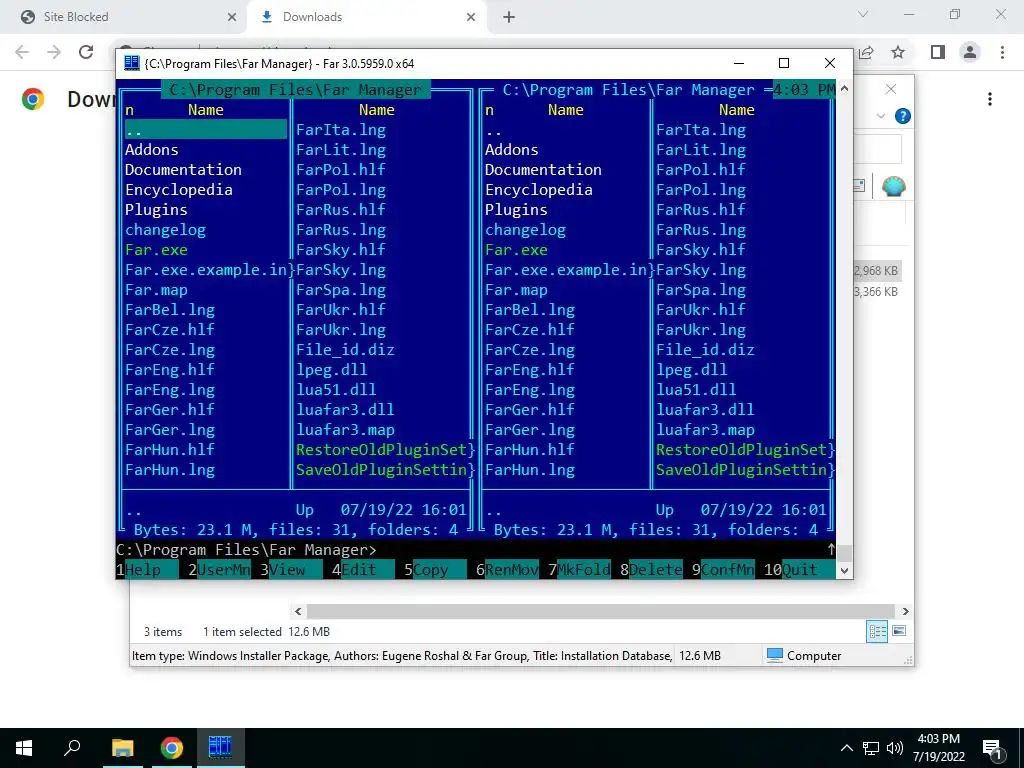Close the Site Blocked tab
The image size is (1024, 768).
click(x=232, y=18)
